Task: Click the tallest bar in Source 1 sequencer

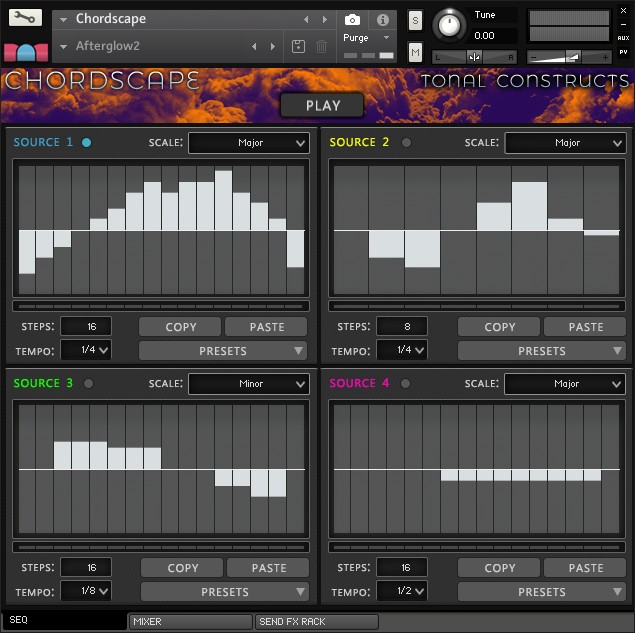Action: (224, 200)
